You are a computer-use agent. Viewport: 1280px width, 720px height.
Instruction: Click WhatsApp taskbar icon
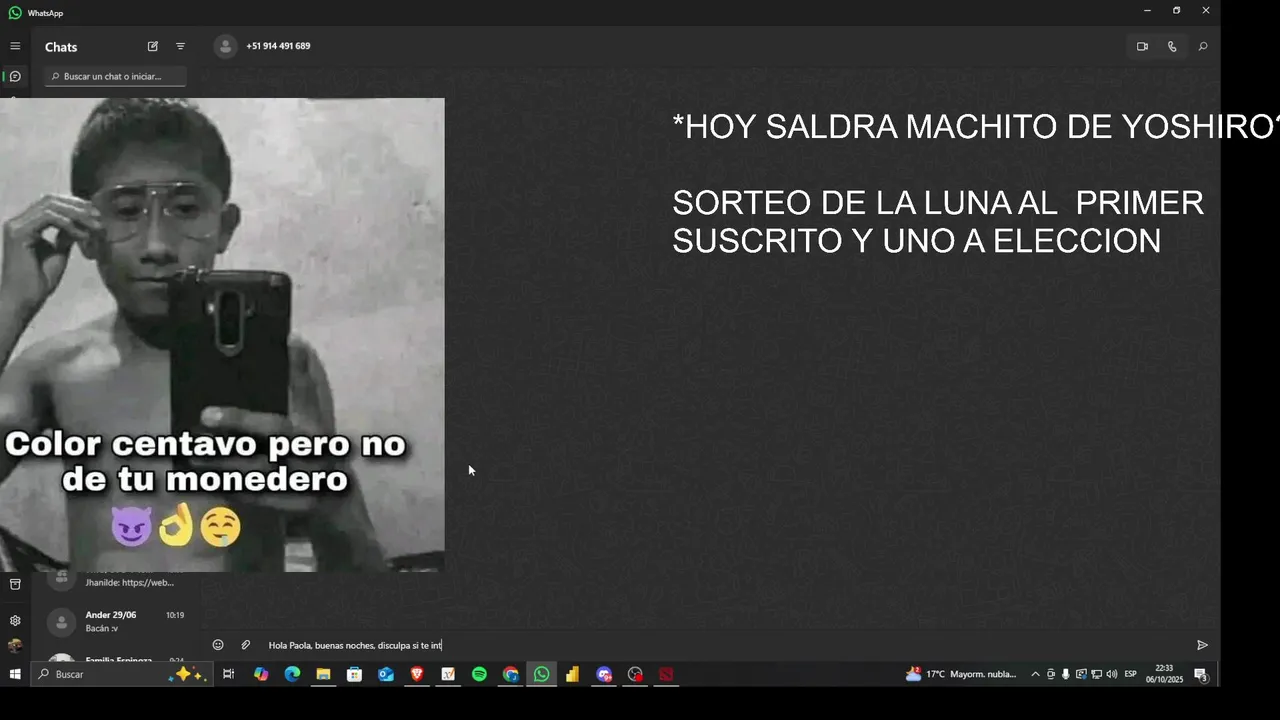coord(541,674)
